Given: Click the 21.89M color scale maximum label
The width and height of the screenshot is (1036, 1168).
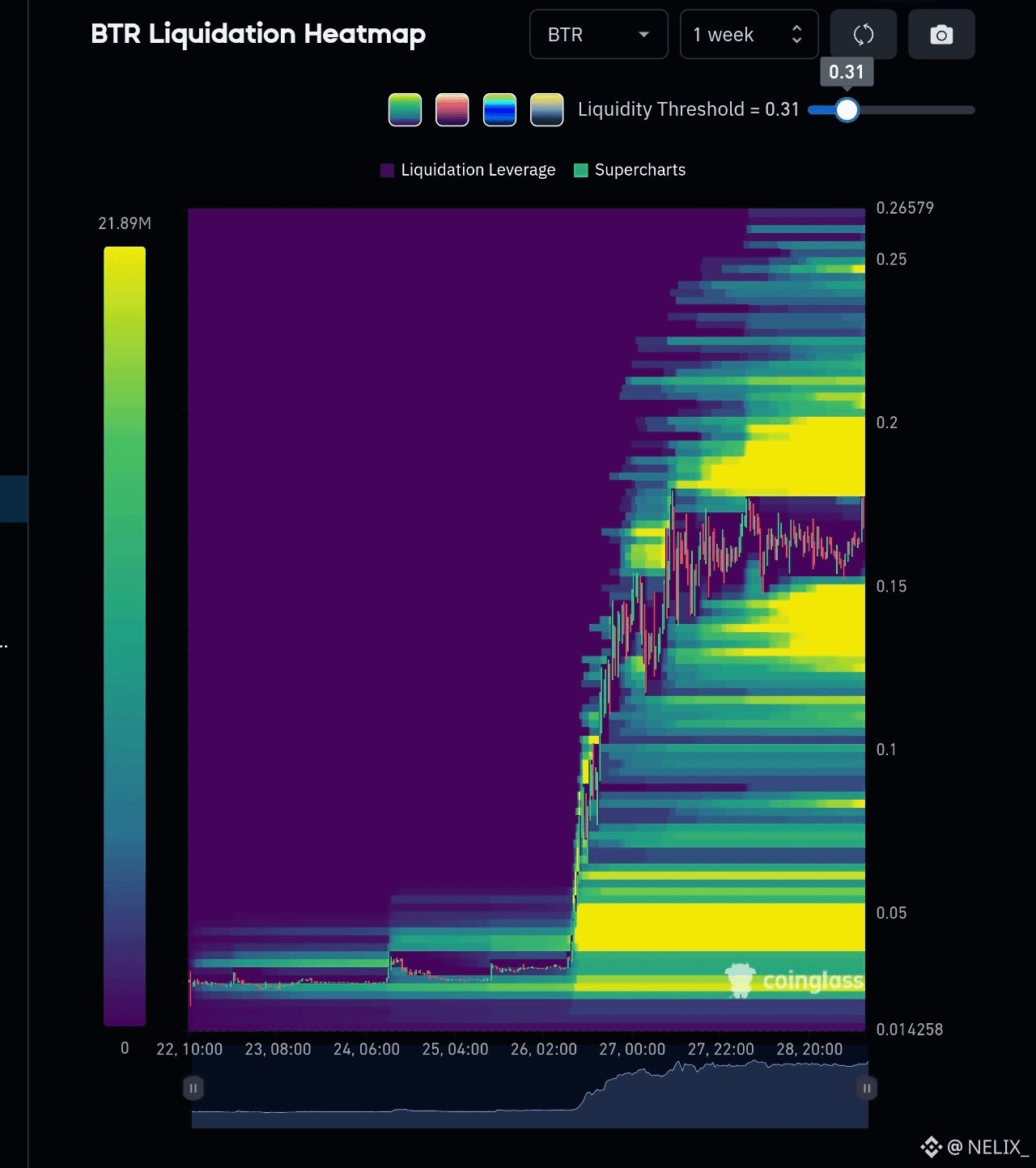Looking at the screenshot, I should coord(125,223).
